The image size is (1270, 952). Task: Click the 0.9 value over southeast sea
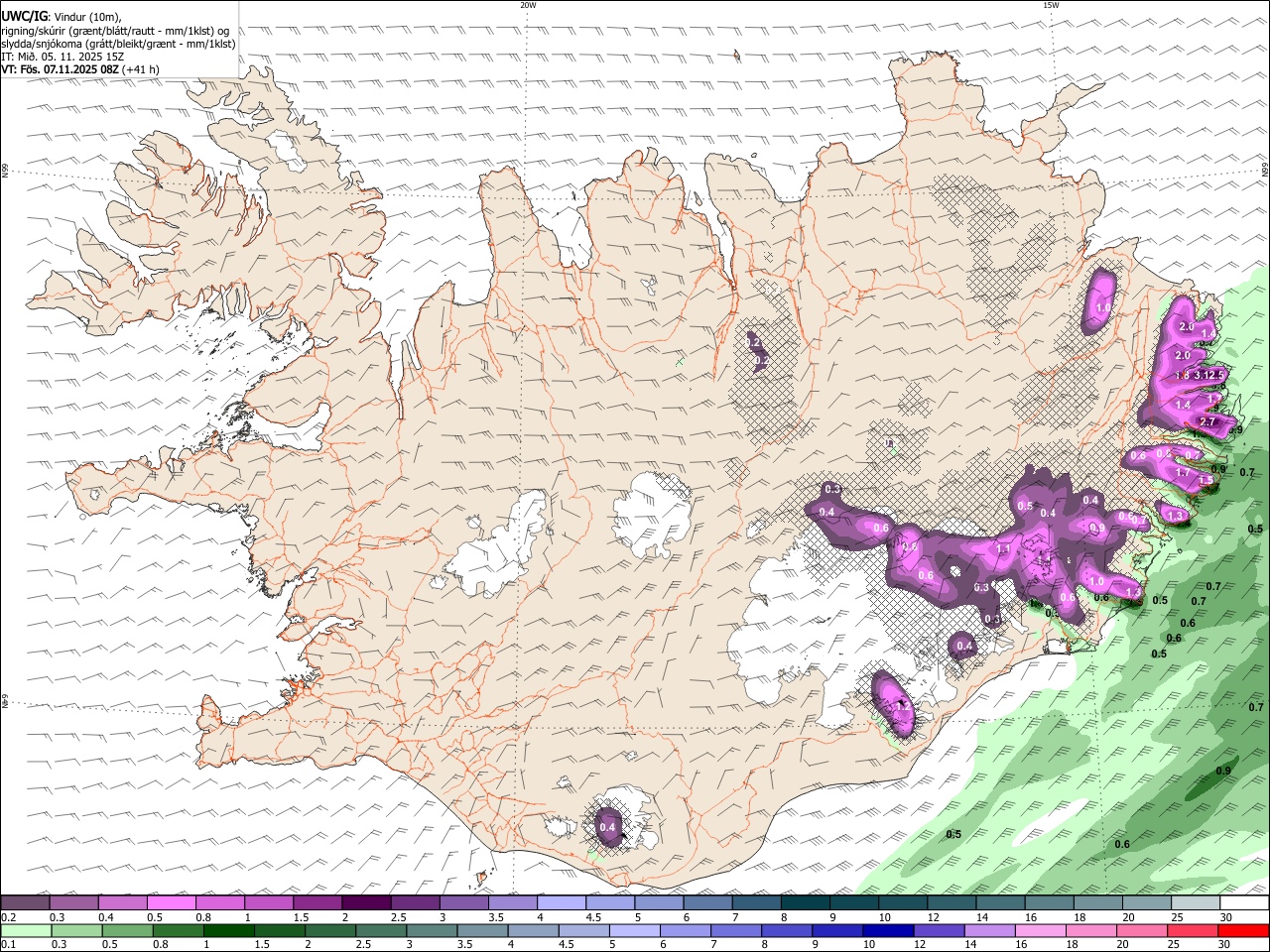point(1223,771)
